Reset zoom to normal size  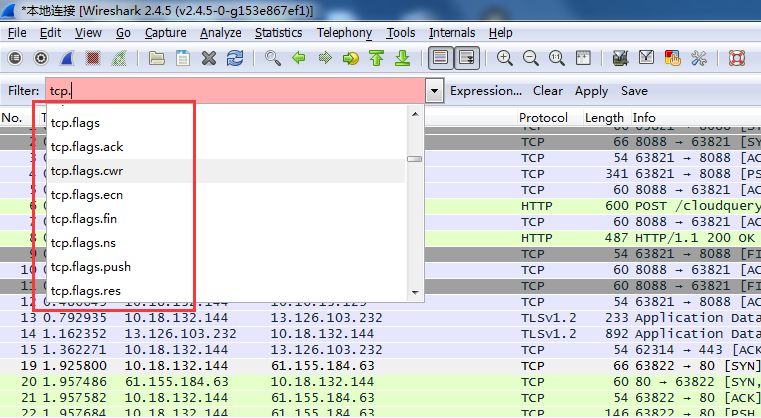[x=557, y=59]
